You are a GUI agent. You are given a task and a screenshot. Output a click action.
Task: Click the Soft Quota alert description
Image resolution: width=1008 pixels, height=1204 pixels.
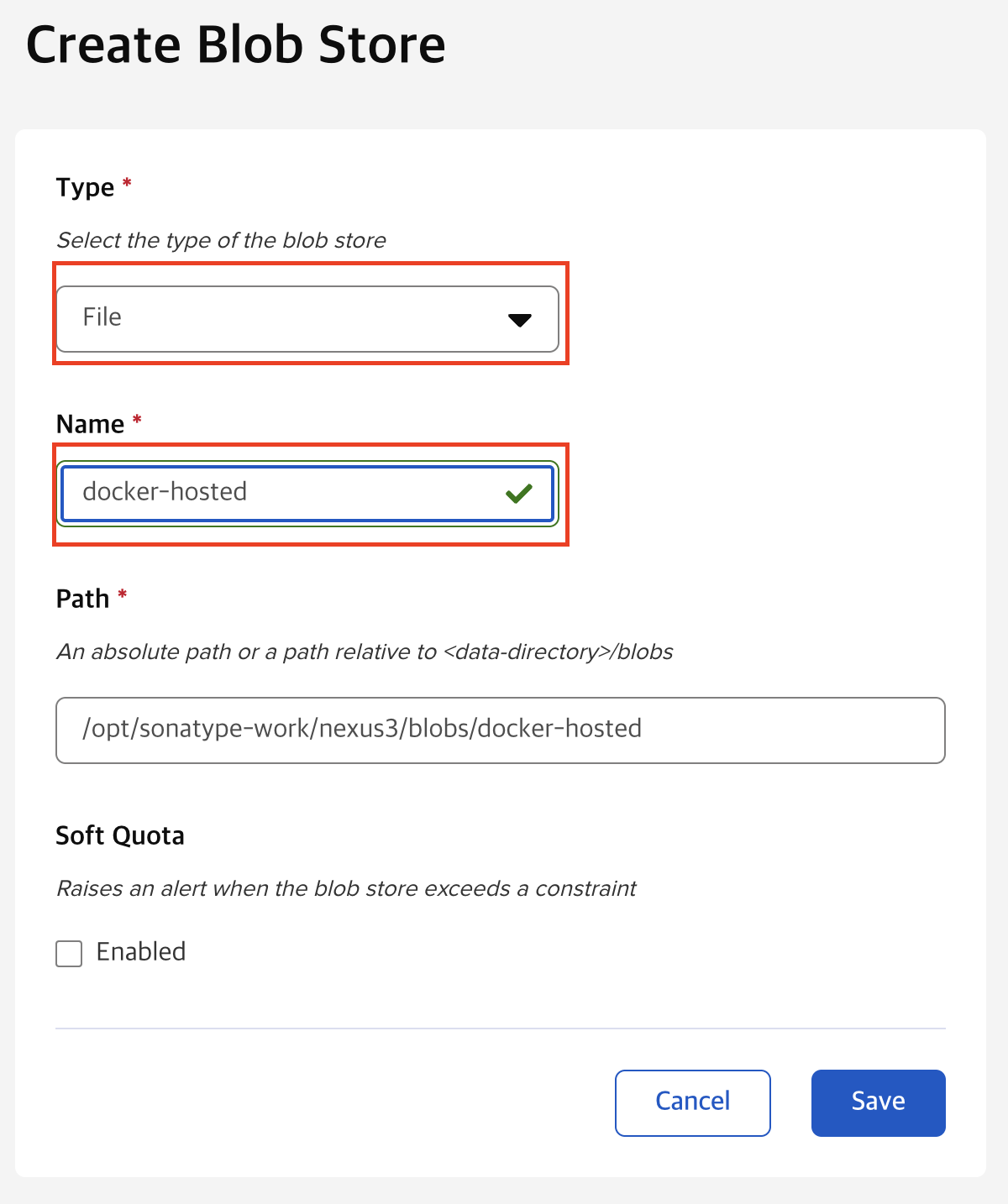coord(346,889)
